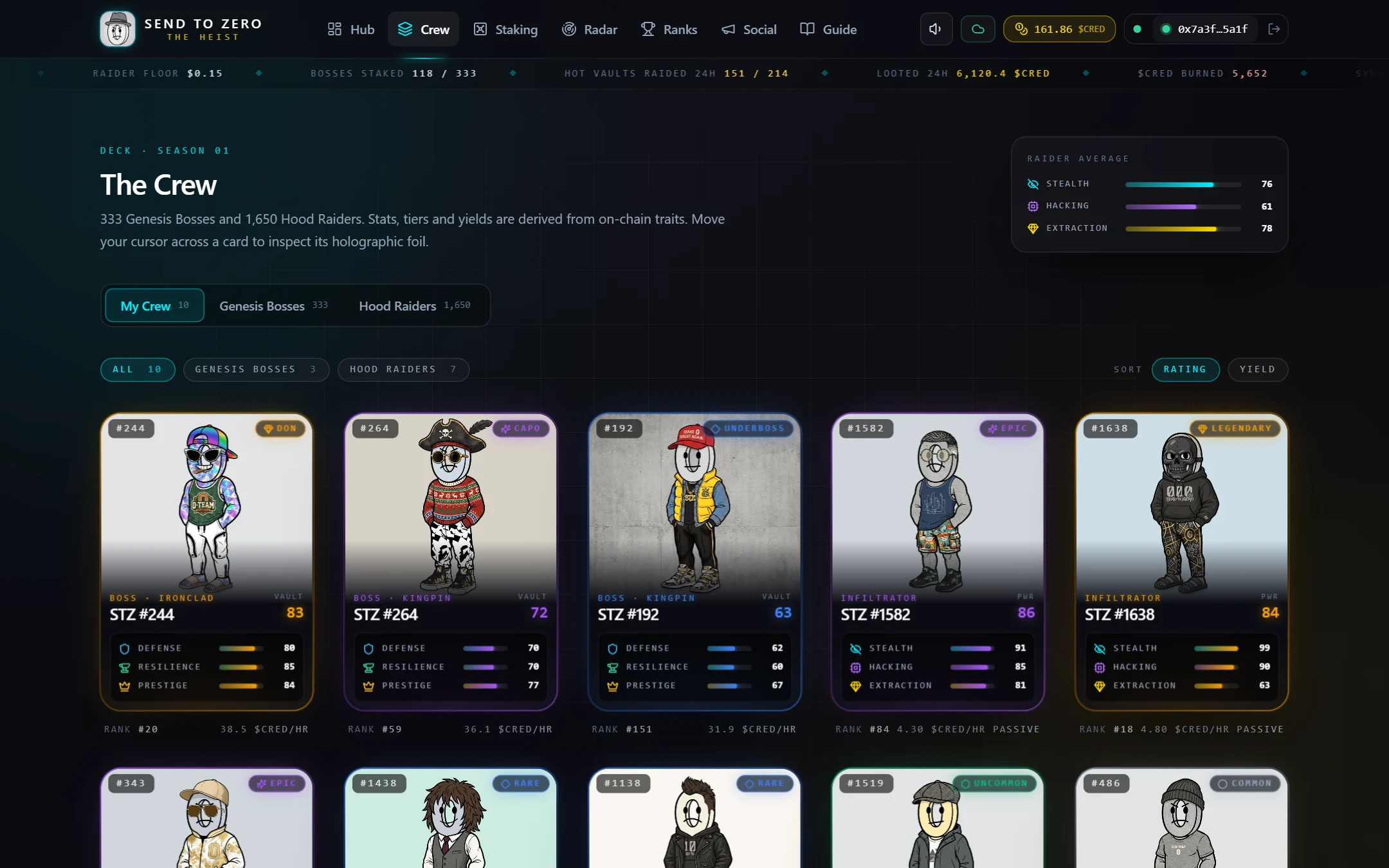Open the 161.86 $CRED balance

[x=1059, y=29]
